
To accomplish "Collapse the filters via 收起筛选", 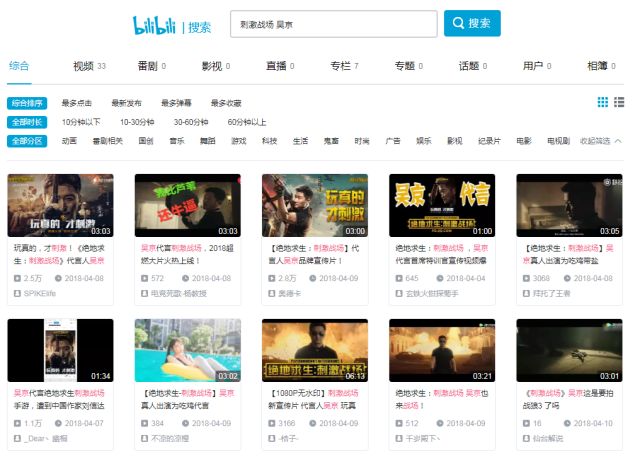I will [600, 141].
